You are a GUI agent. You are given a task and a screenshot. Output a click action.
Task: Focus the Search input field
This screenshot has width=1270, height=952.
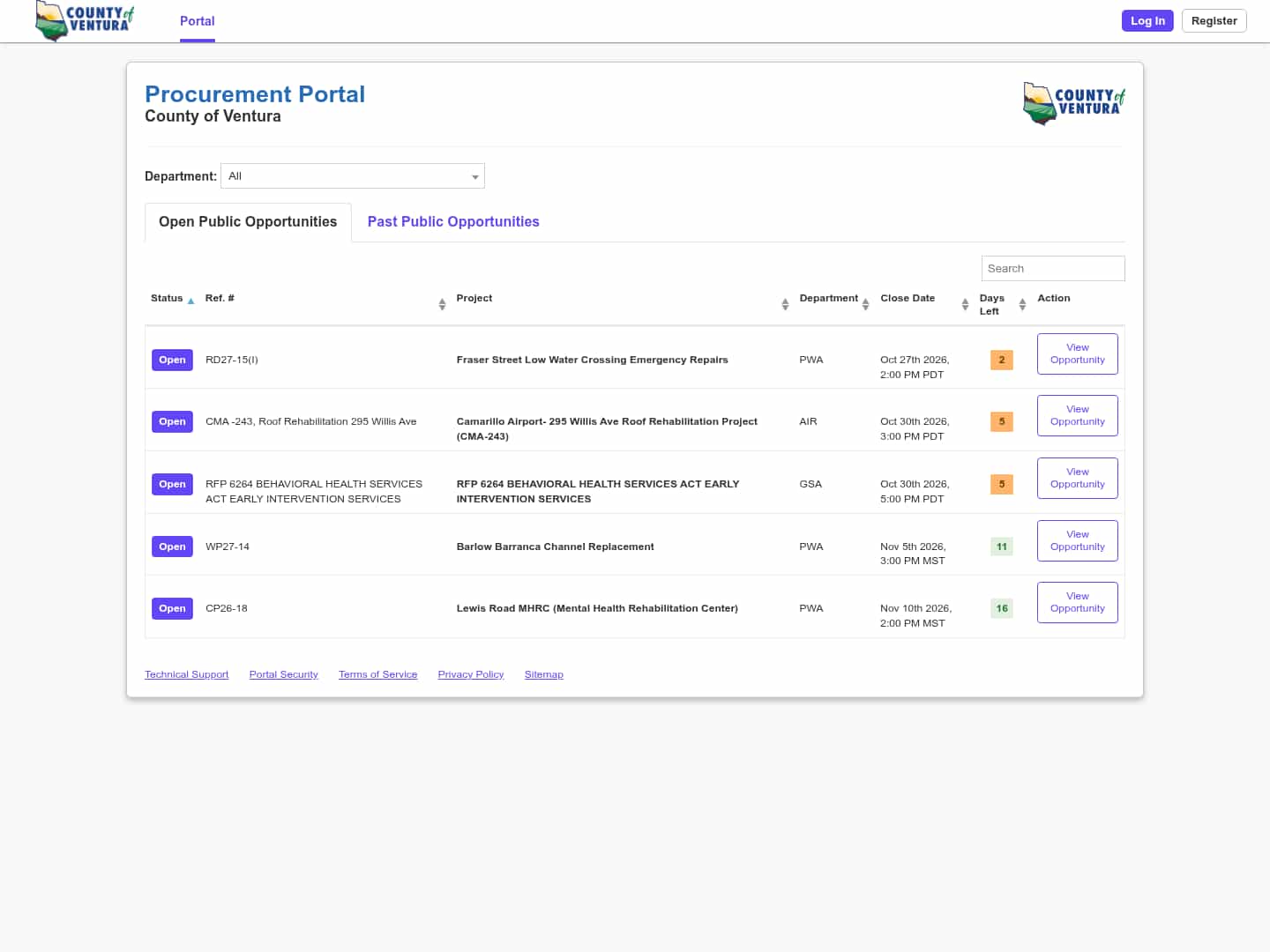point(1053,269)
